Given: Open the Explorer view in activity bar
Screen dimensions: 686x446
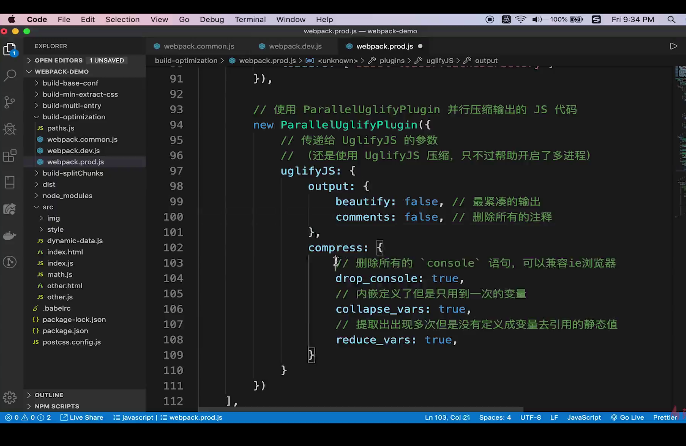Looking at the screenshot, I should coord(10,49).
